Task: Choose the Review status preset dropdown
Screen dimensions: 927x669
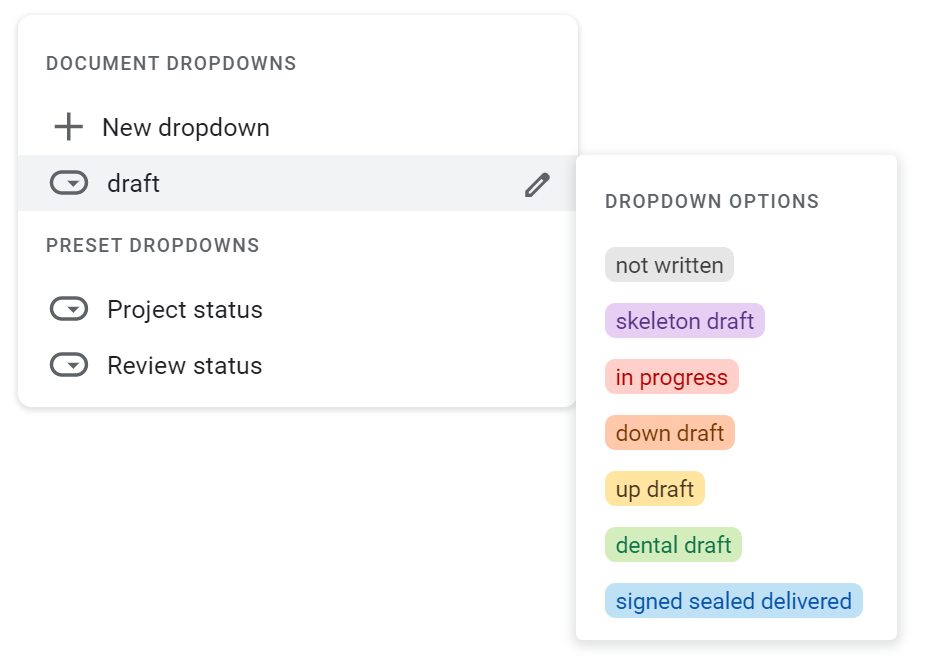Action: (298, 365)
